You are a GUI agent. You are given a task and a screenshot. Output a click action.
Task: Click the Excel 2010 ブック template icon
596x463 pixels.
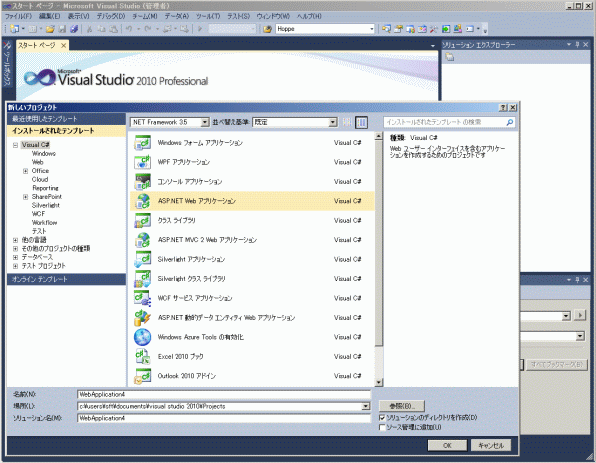pyautogui.click(x=143, y=356)
